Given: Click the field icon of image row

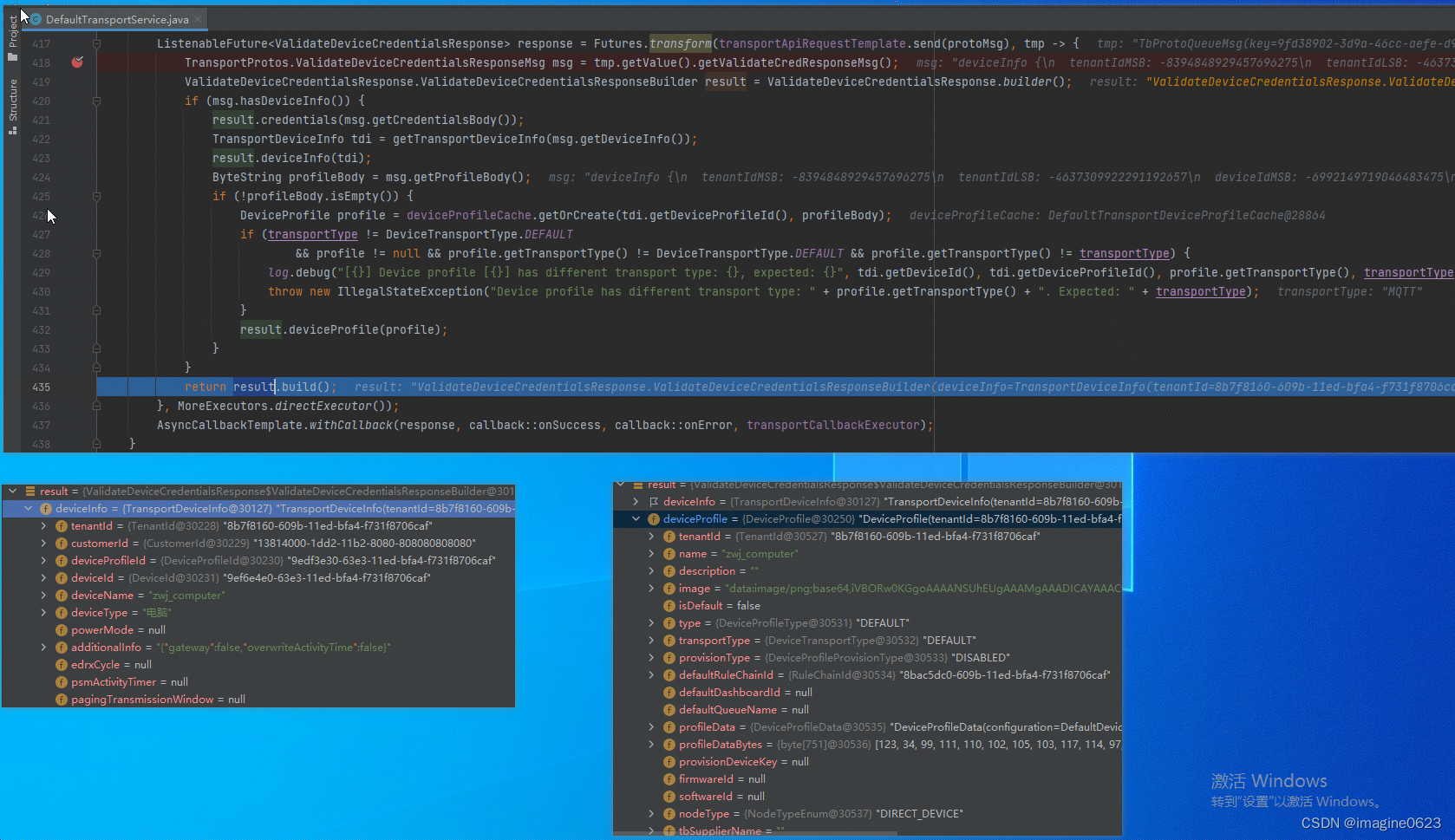Looking at the screenshot, I should (669, 589).
